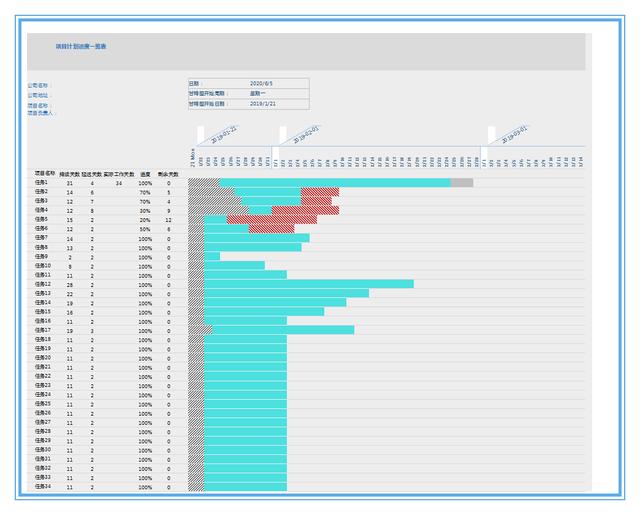Click the 30% progress cell of 任务4
The width and height of the screenshot is (640, 515).
click(145, 211)
